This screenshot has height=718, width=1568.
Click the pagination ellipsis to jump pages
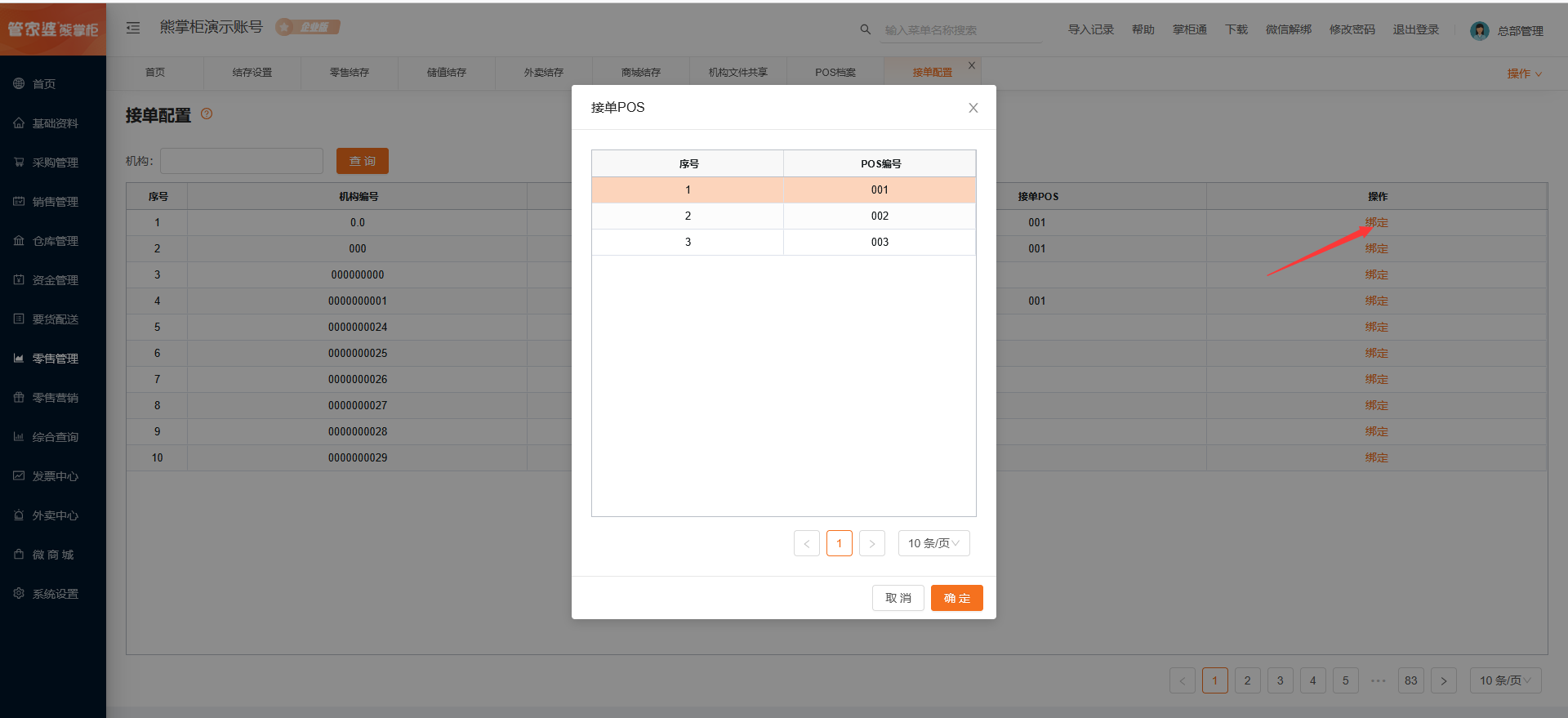[x=1378, y=680]
